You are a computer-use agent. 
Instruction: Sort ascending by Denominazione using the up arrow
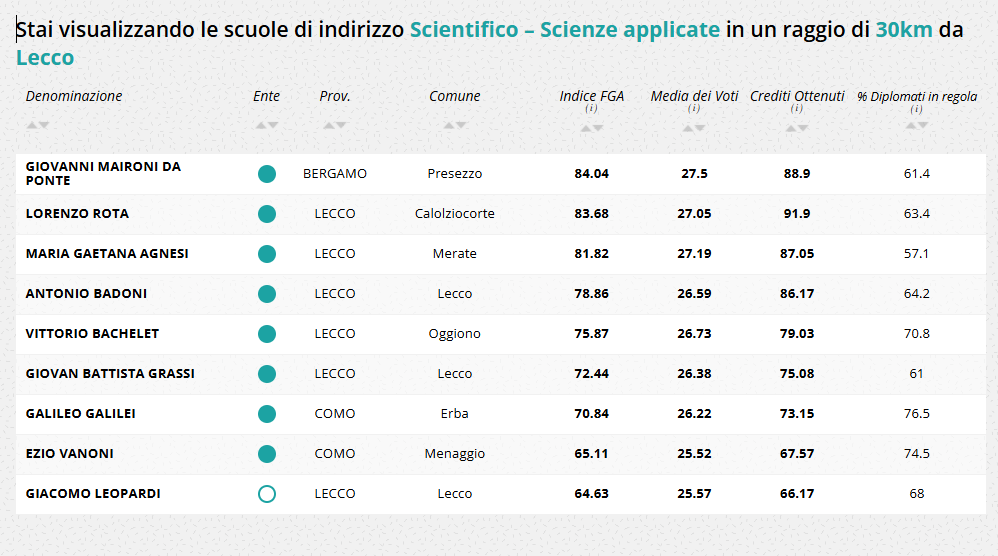(x=32, y=125)
